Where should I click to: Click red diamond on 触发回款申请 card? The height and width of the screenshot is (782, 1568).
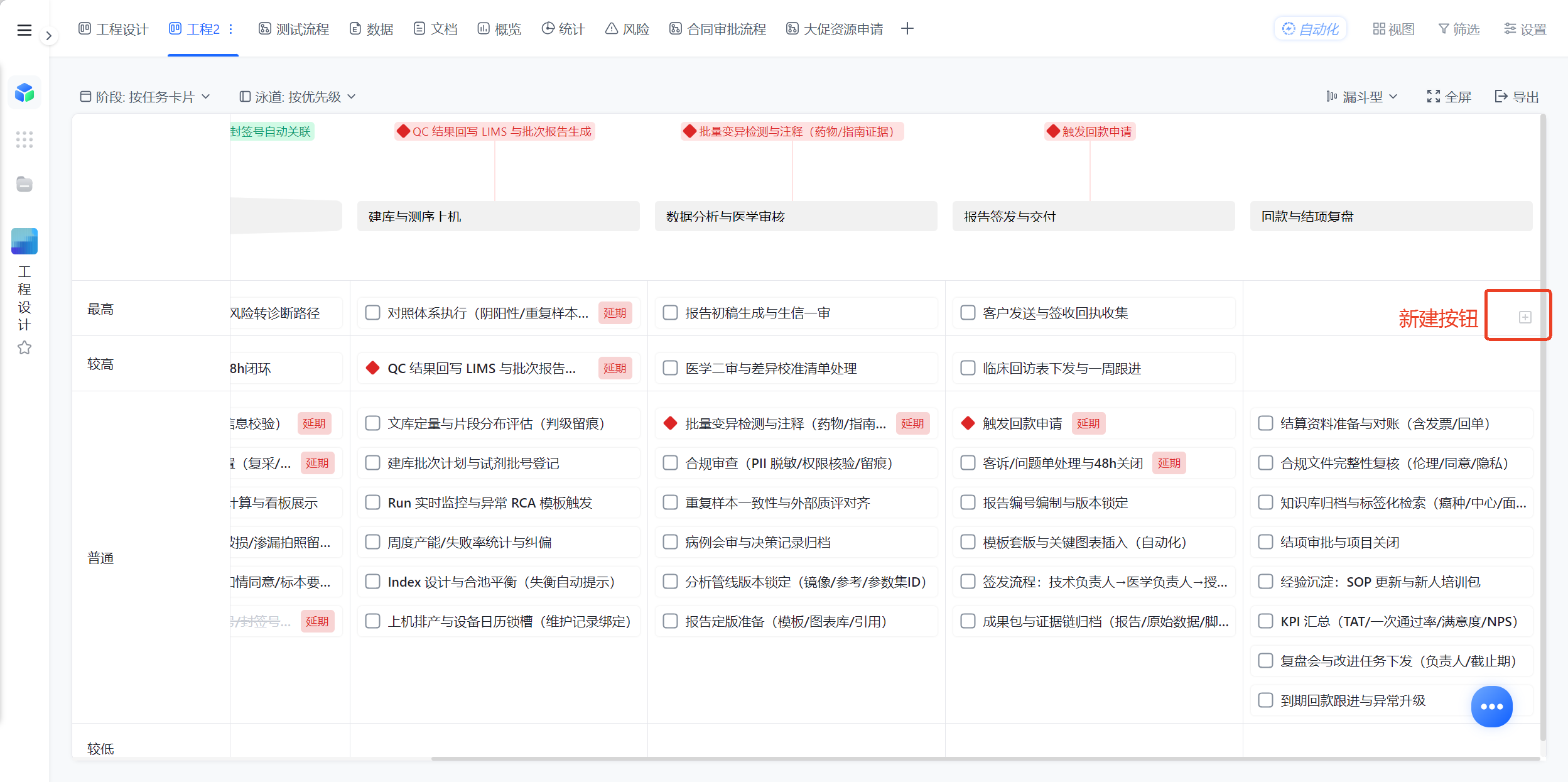coord(968,423)
